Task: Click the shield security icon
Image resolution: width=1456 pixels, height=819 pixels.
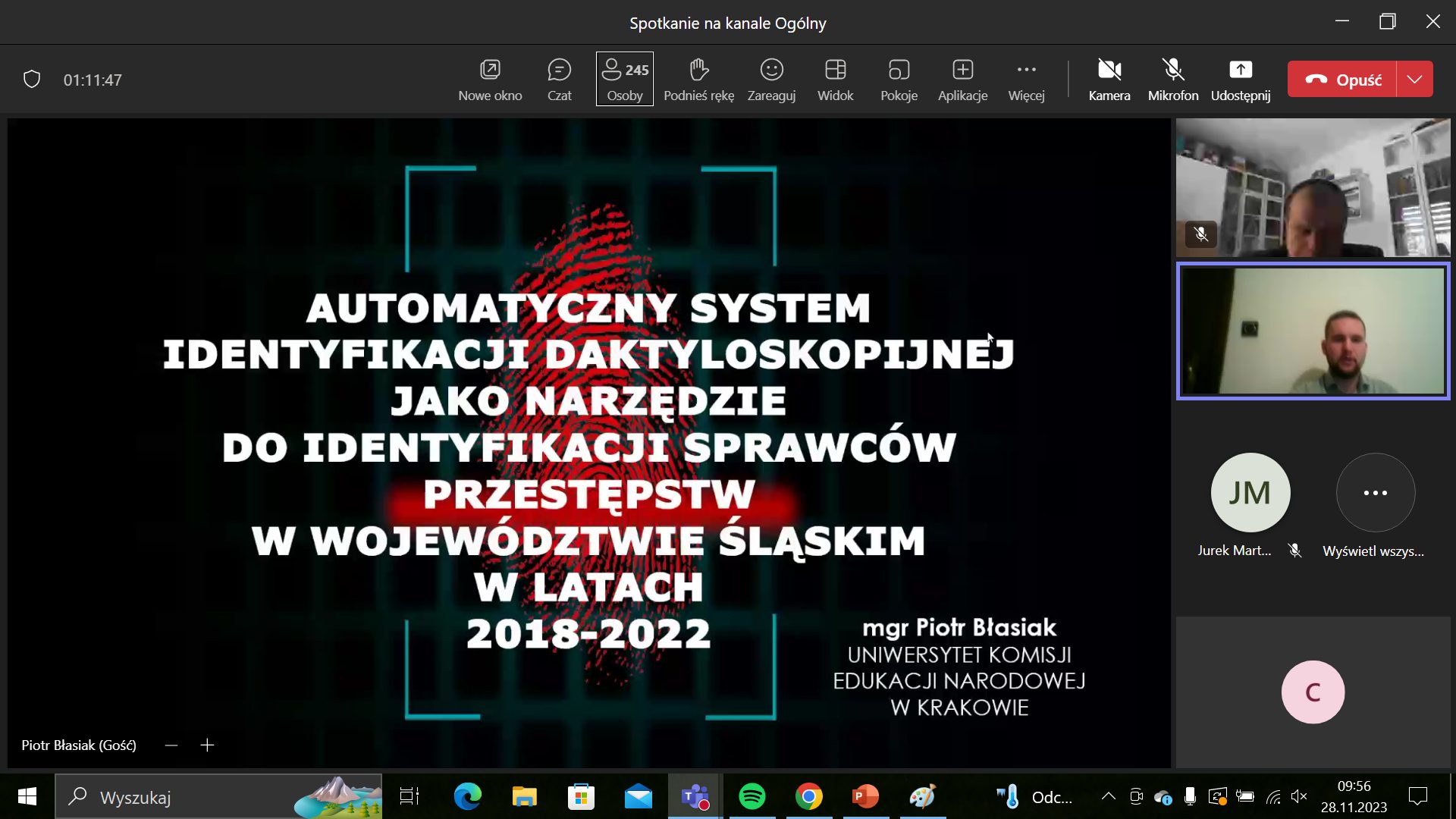Action: tap(32, 80)
